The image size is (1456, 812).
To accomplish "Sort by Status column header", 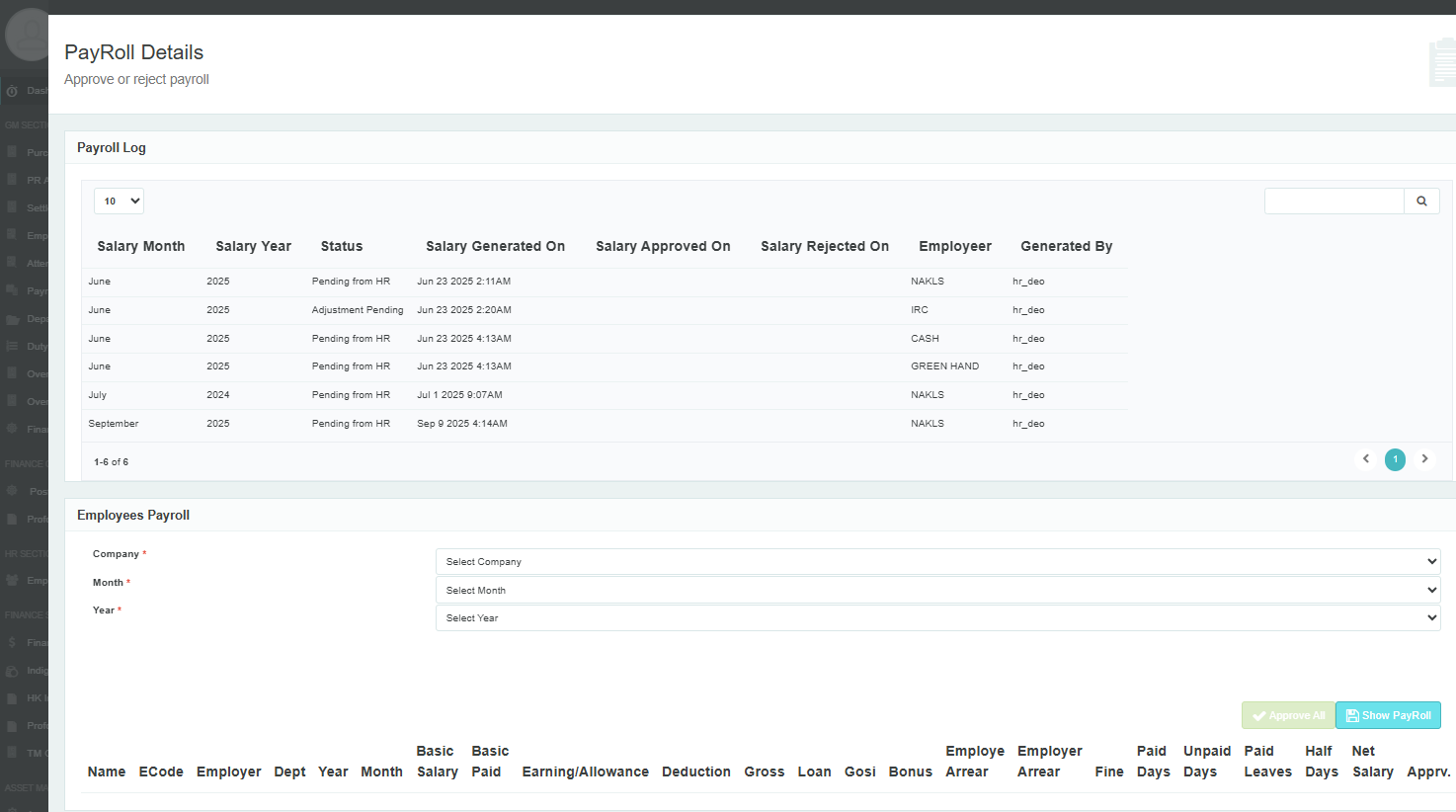I will [342, 246].
